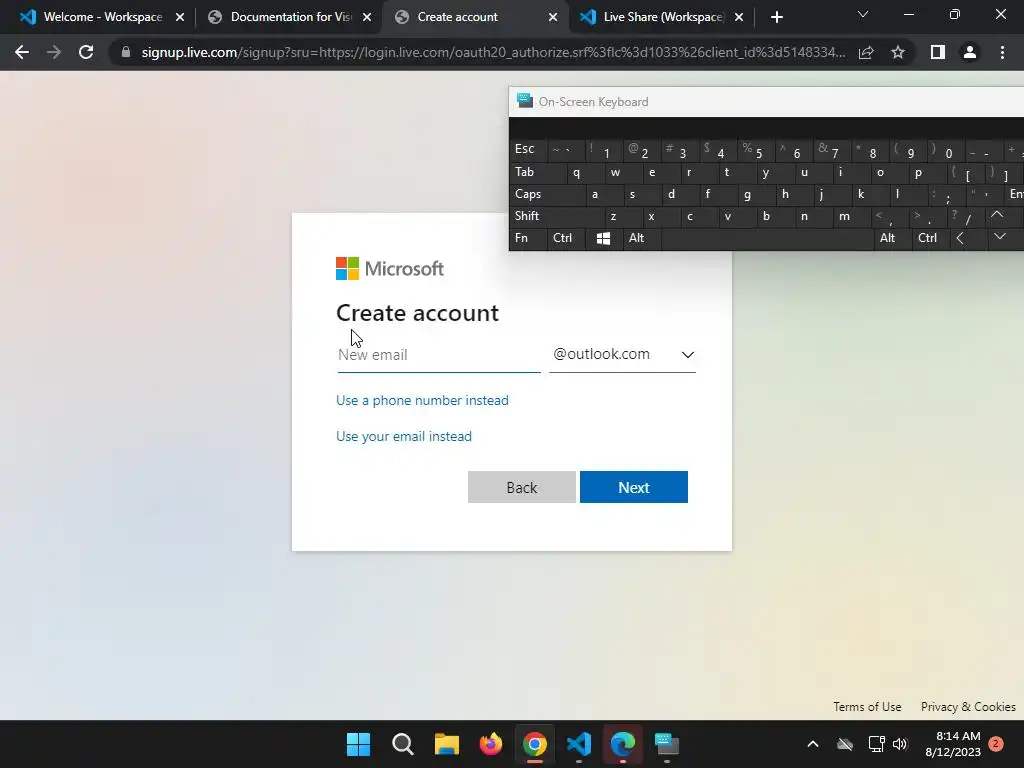Toggle Fn key on On-Screen Keyboard
This screenshot has width=1024, height=768.
[528, 238]
